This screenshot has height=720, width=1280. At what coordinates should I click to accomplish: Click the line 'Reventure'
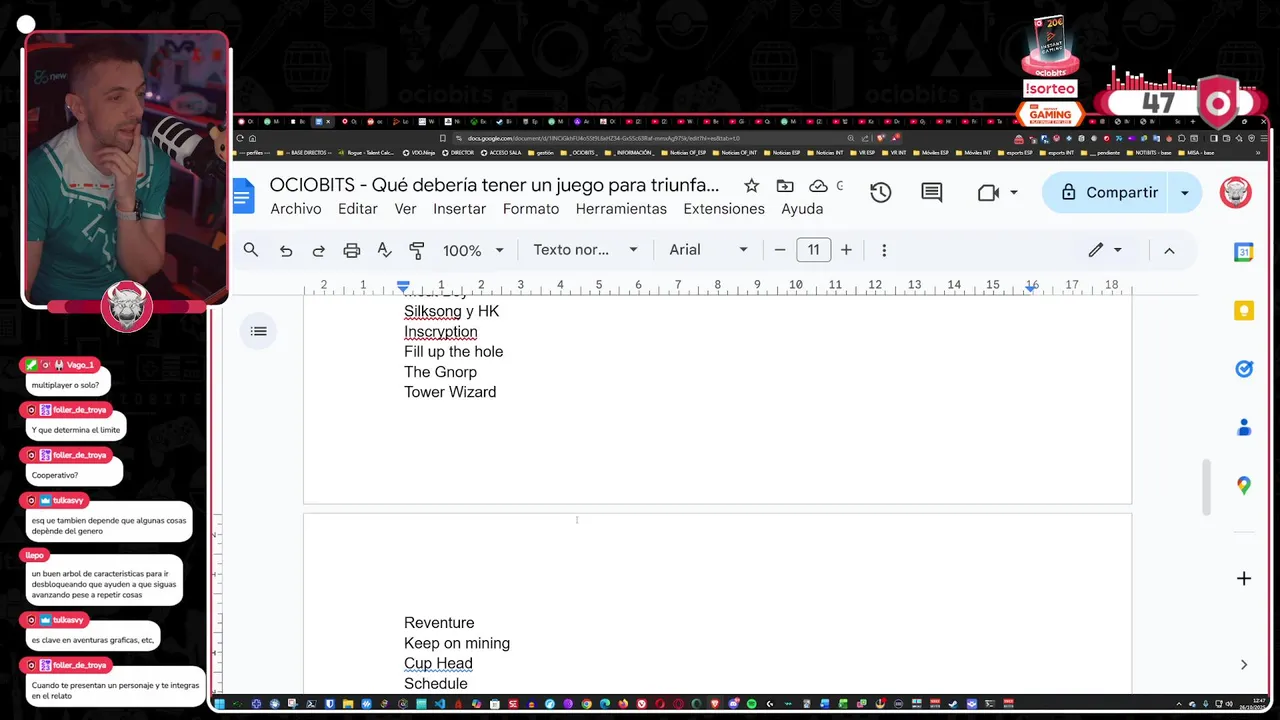pyautogui.click(x=439, y=623)
